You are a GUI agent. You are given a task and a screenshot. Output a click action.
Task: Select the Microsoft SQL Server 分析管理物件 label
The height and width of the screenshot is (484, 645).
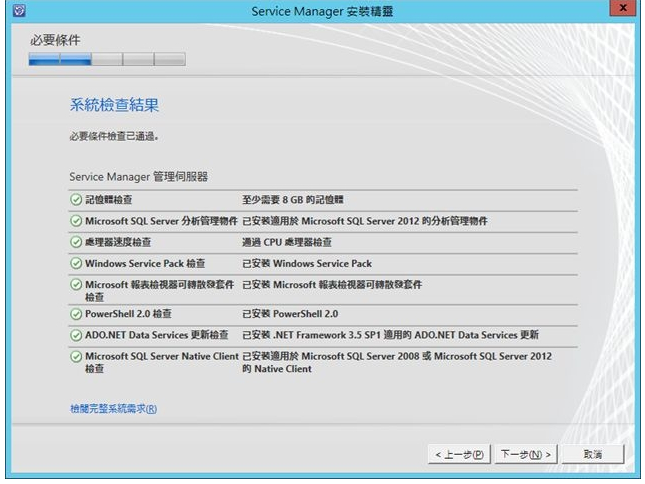(x=161, y=221)
